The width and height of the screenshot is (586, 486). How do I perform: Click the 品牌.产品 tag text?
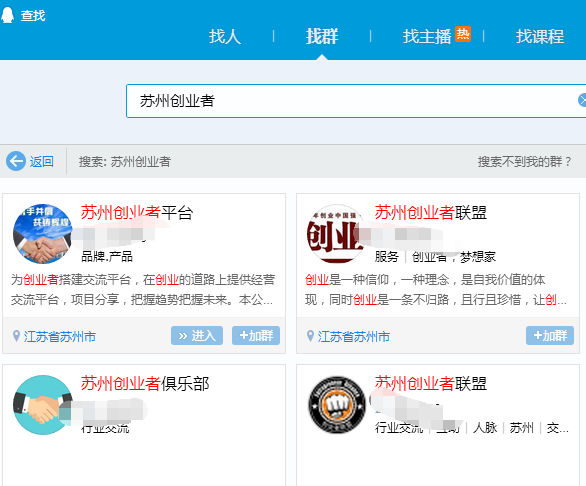[107, 256]
